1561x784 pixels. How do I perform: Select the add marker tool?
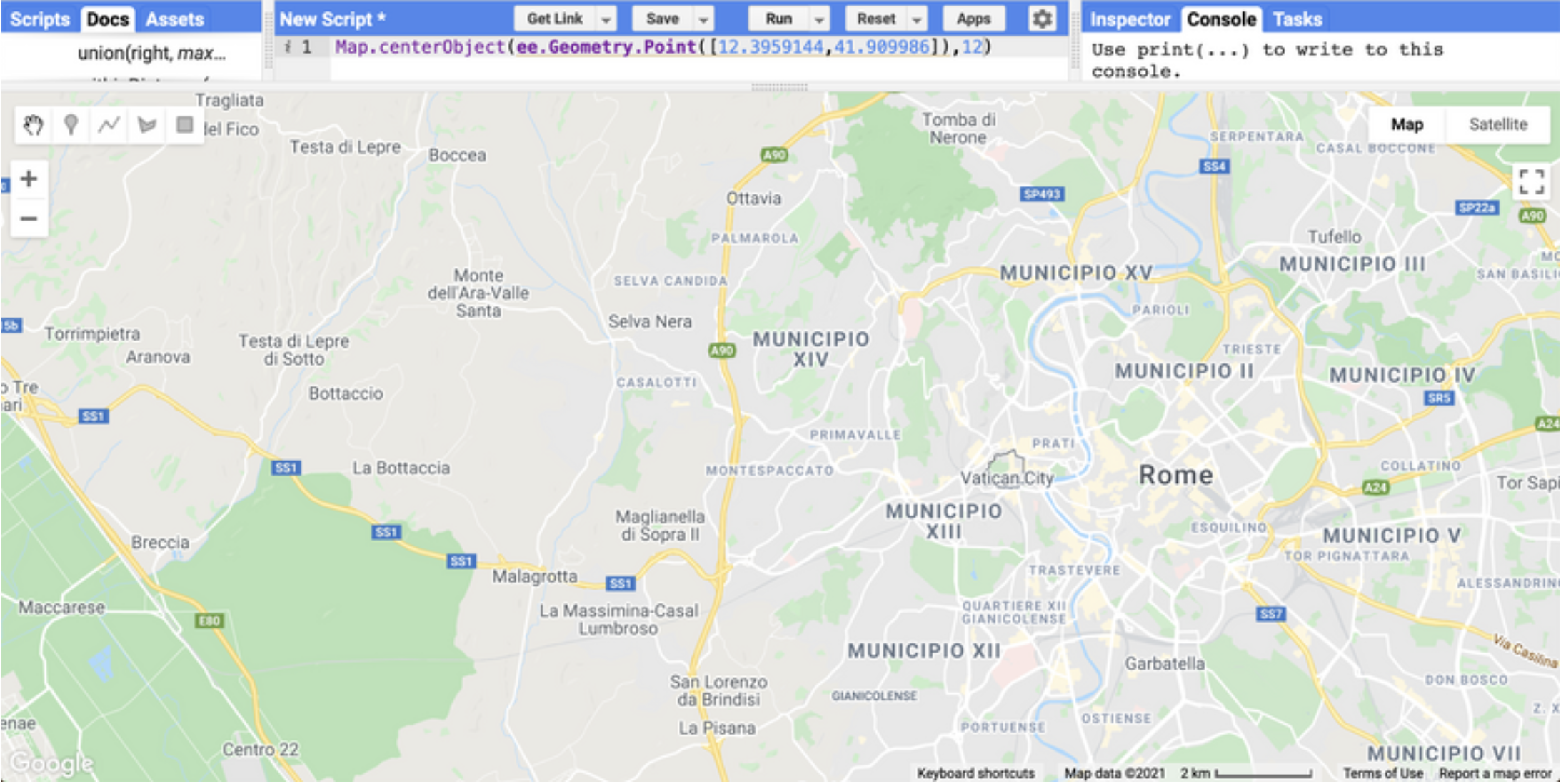(71, 125)
